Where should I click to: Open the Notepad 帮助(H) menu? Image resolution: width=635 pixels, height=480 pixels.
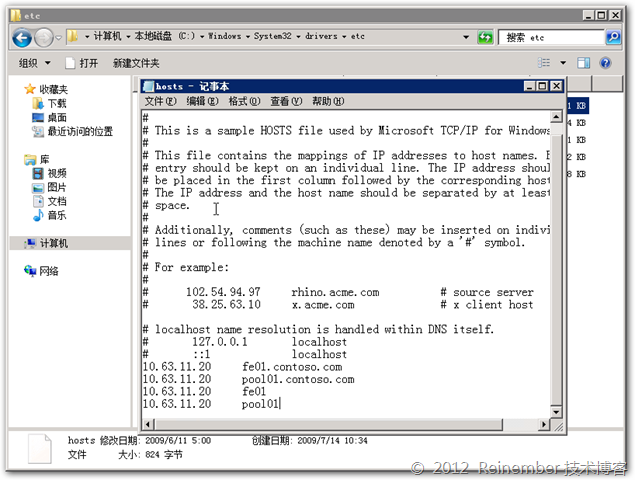[328, 101]
